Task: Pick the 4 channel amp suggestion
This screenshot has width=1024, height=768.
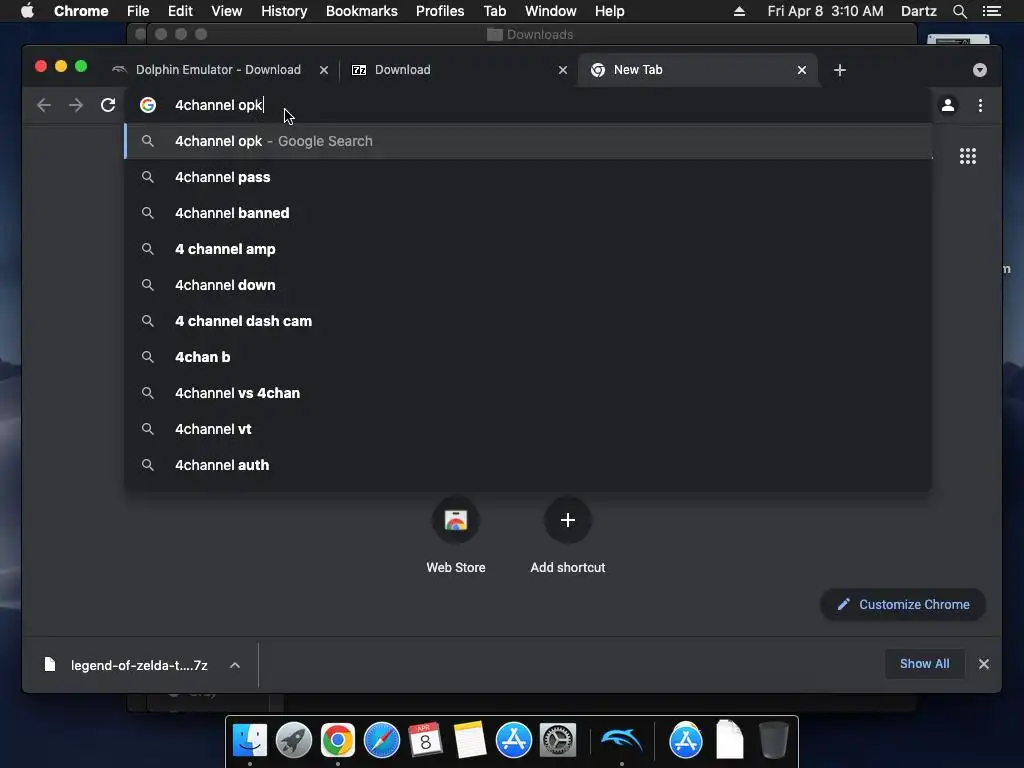Action: pyautogui.click(x=529, y=249)
